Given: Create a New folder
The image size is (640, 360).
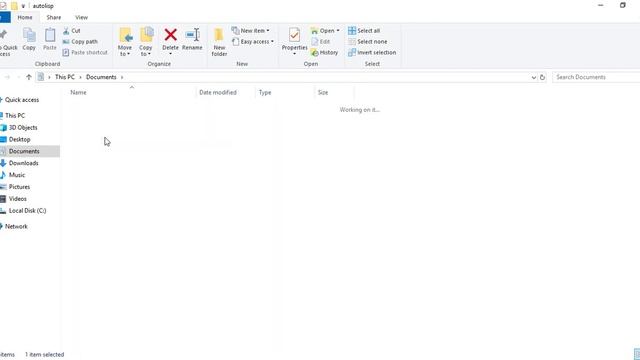Looking at the screenshot, I should [219, 42].
